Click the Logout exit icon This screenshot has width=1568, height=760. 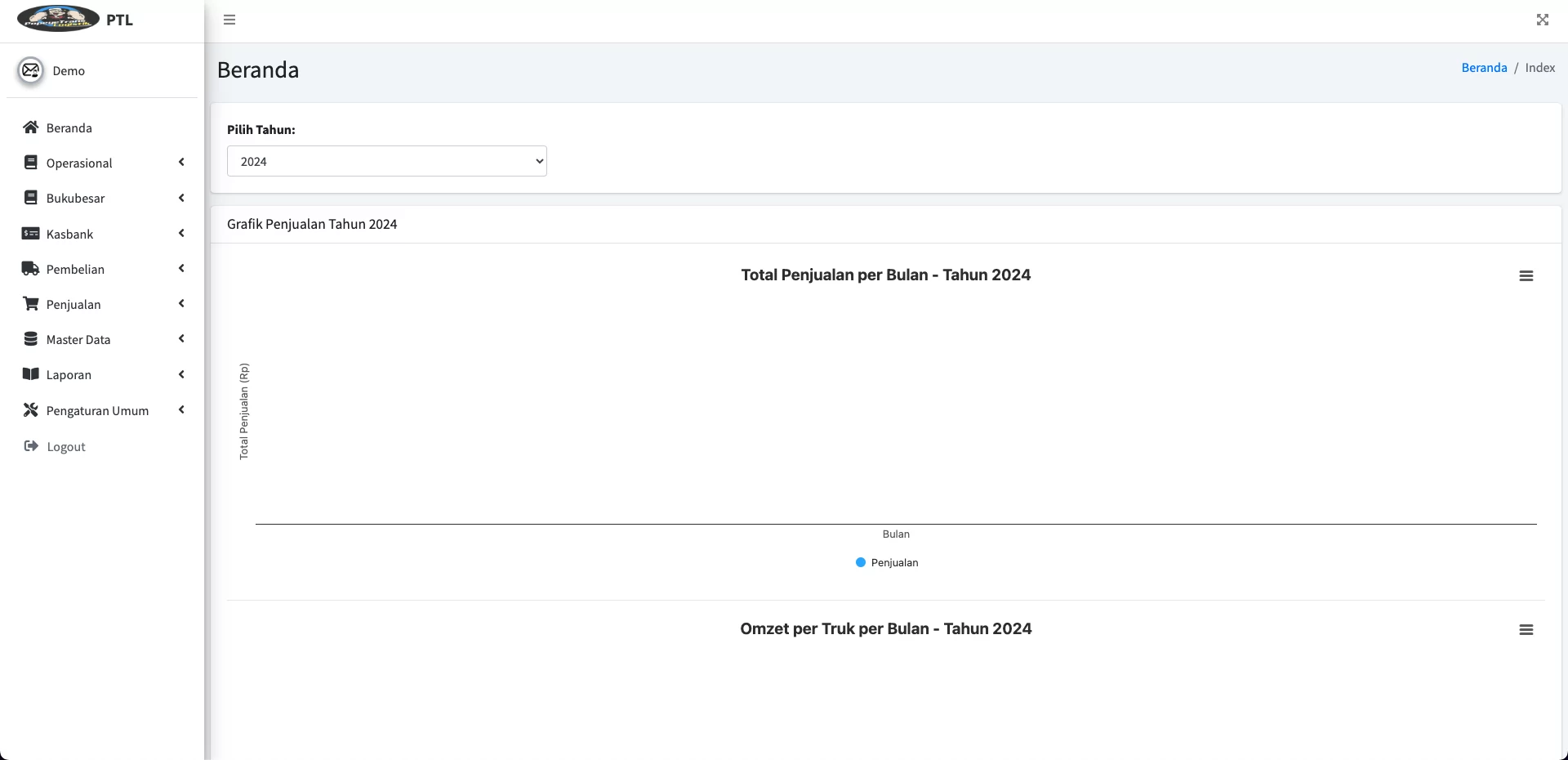(31, 446)
